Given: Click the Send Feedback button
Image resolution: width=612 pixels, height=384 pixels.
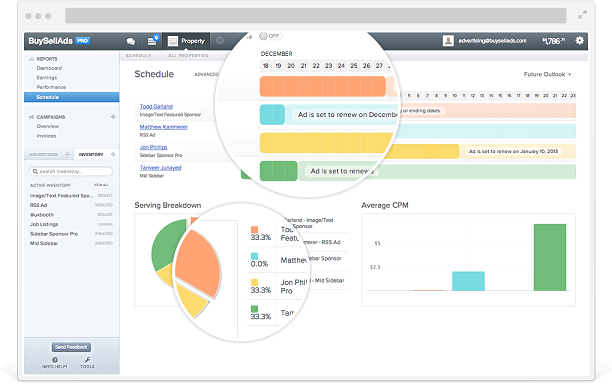Looking at the screenshot, I should (71, 347).
